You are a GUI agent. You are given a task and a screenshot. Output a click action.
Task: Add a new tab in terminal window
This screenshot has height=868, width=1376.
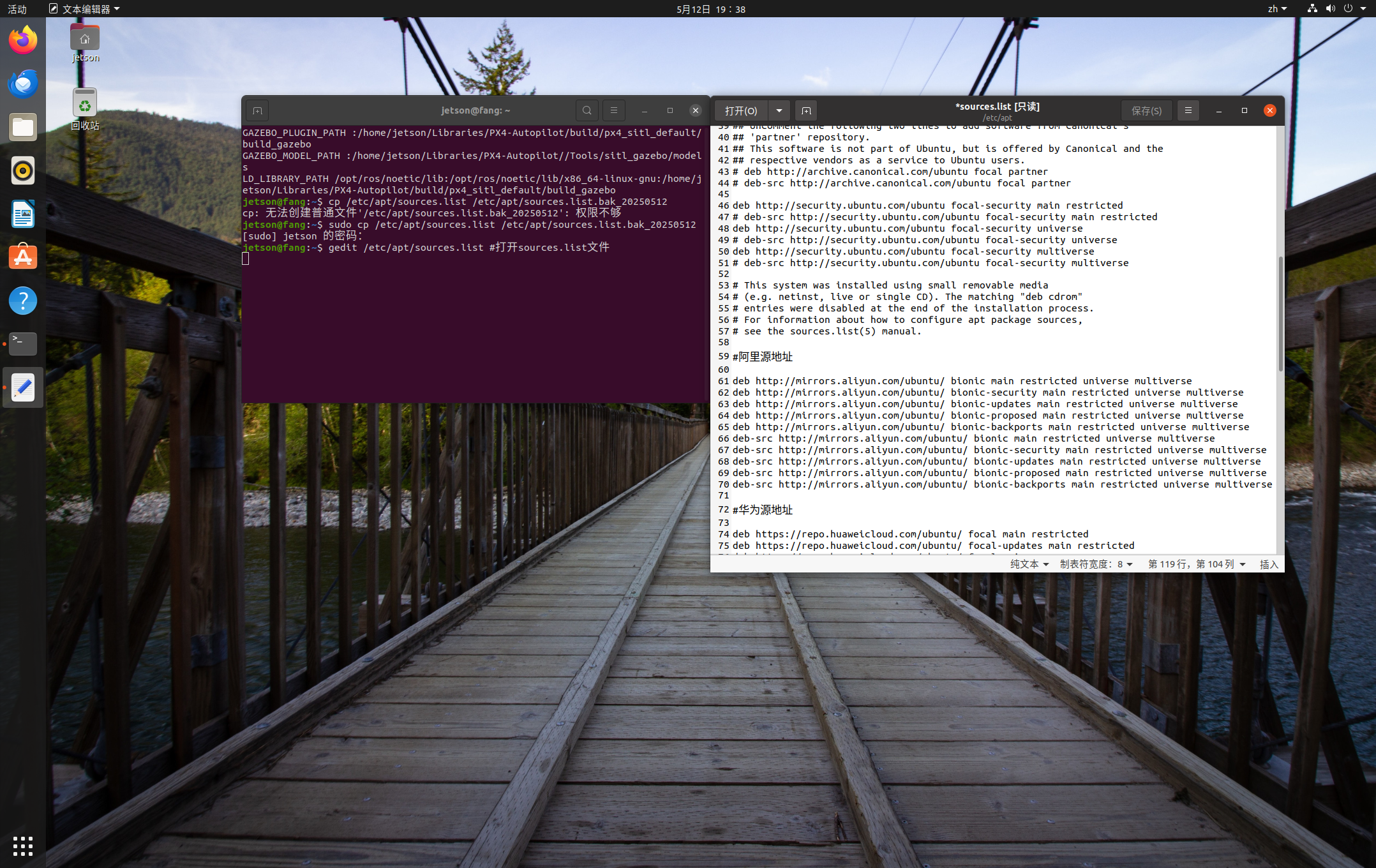click(x=257, y=110)
